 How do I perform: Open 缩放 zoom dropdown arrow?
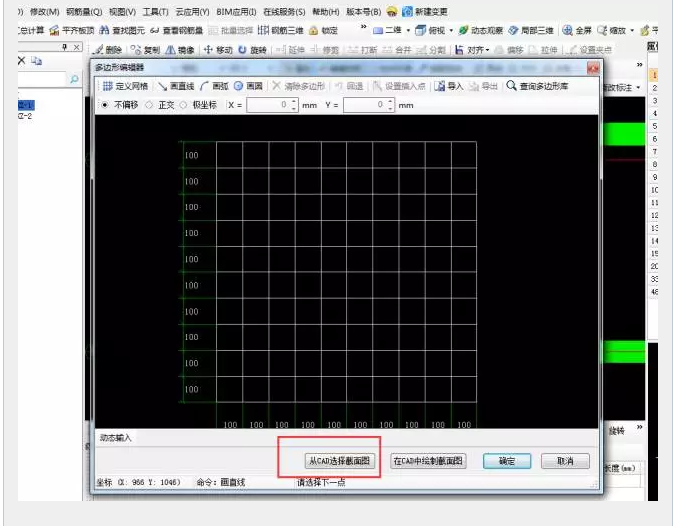[x=632, y=31]
